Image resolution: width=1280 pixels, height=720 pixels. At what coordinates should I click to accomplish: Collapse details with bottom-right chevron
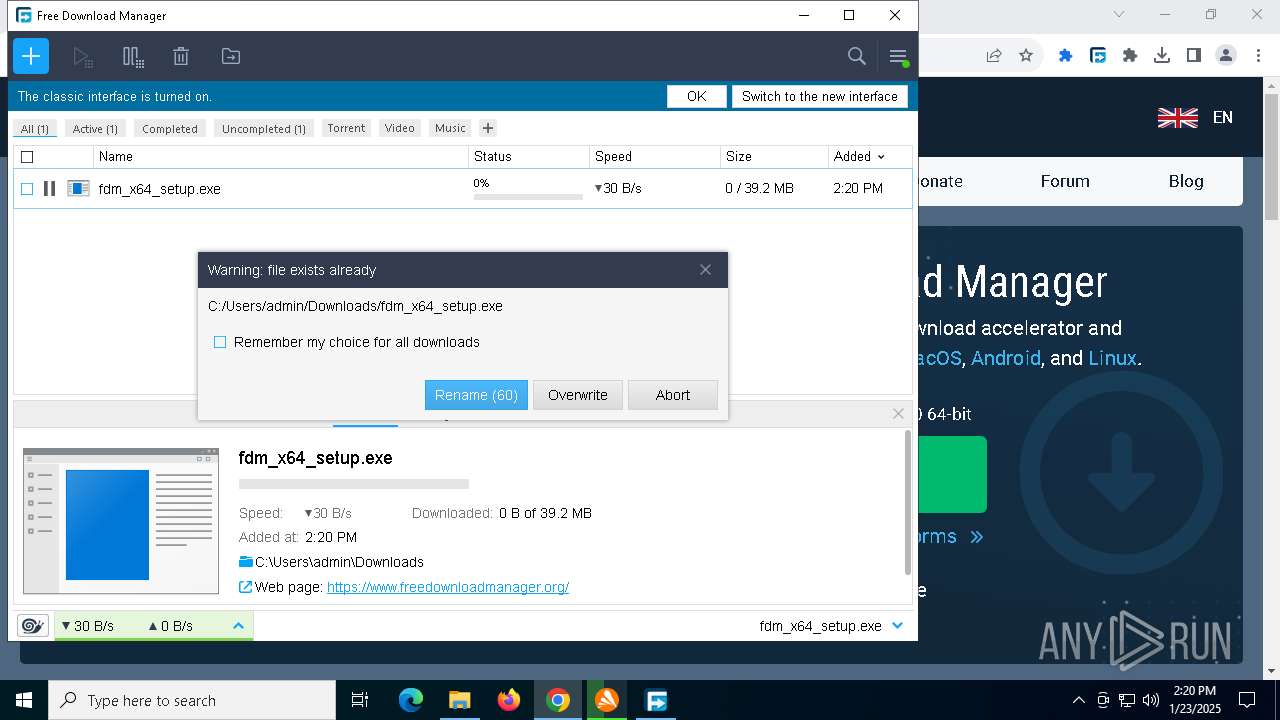click(x=897, y=626)
